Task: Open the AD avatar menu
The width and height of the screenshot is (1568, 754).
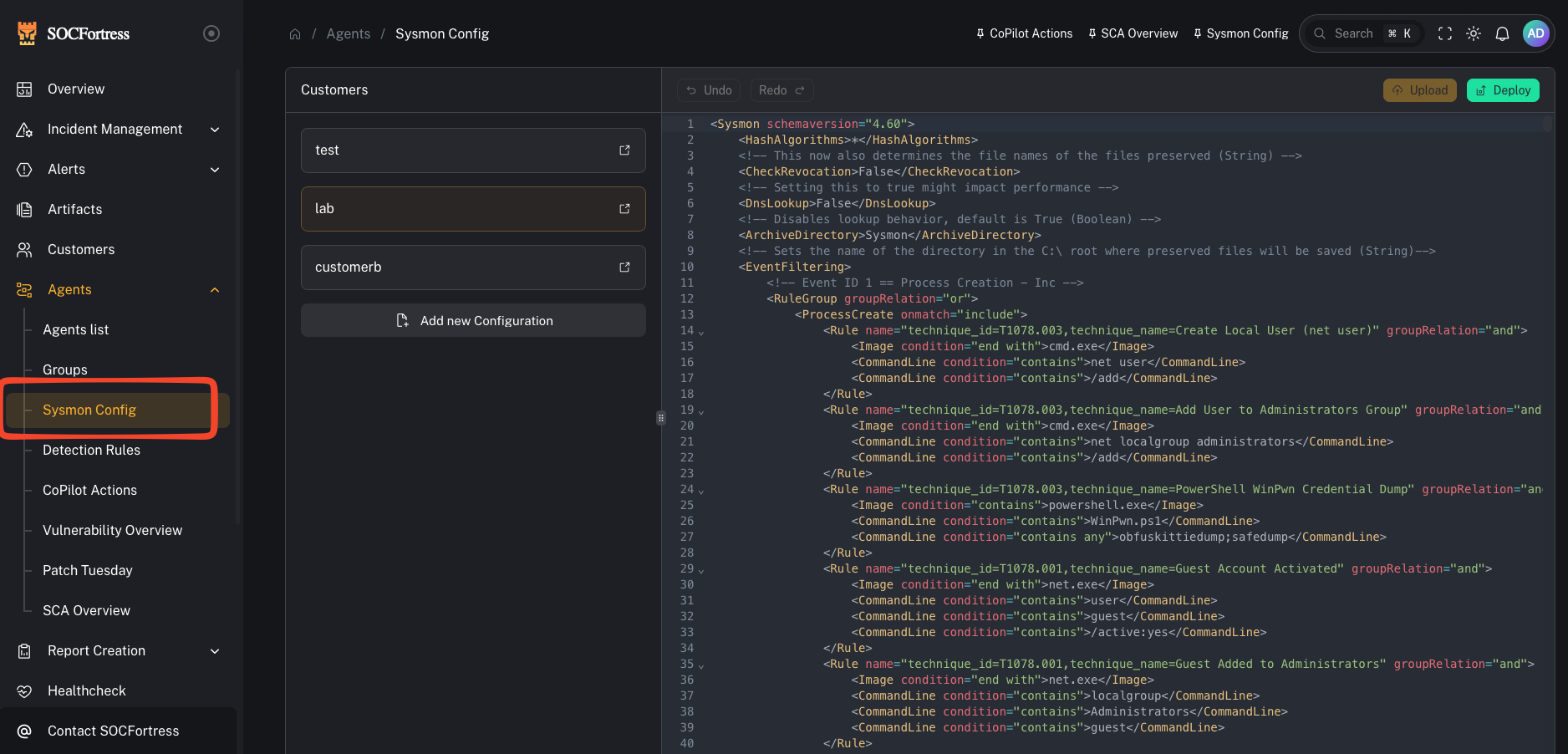Action: [1536, 33]
